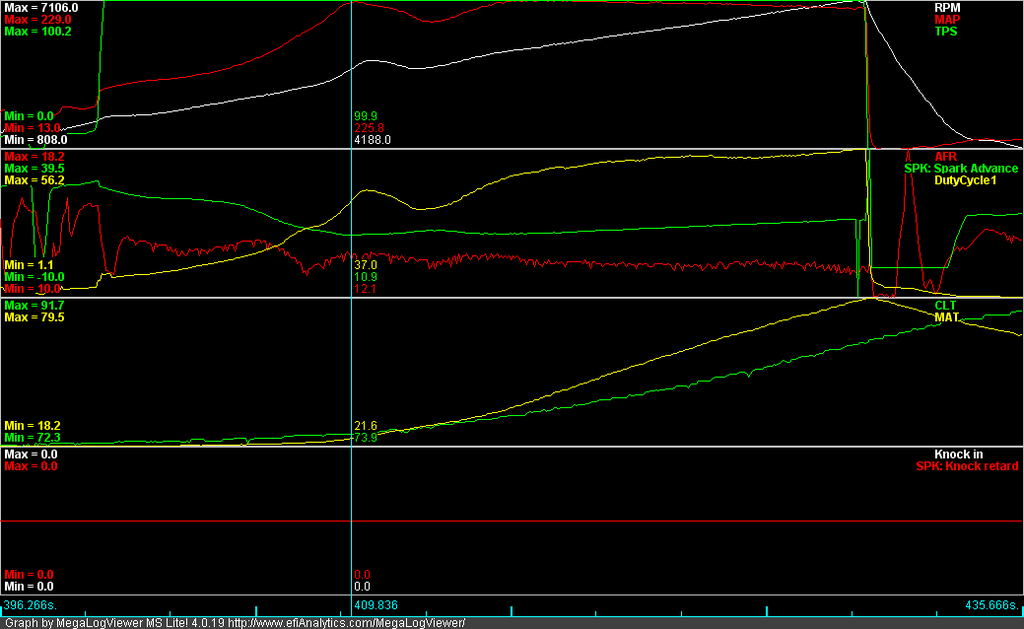Click the Max = 56.2 duty cycle value
Viewport: 1024px width, 629px height.
coord(34,180)
